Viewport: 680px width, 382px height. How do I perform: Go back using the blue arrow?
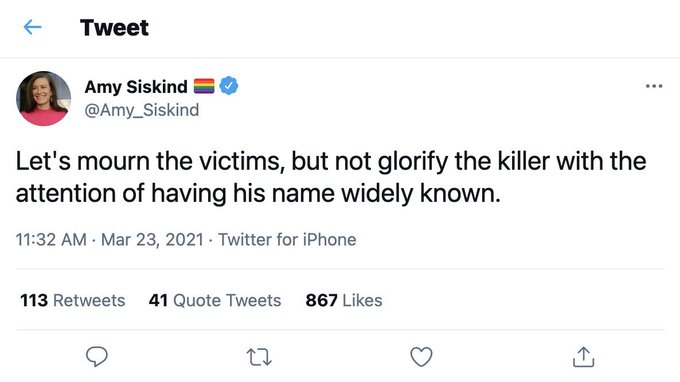pos(33,27)
